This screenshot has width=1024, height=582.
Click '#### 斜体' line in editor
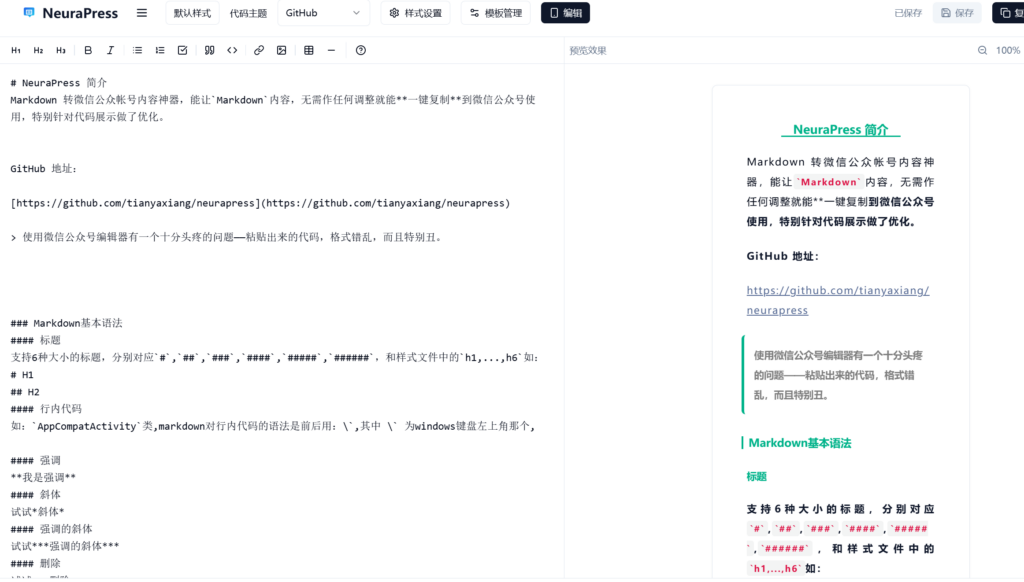36,494
